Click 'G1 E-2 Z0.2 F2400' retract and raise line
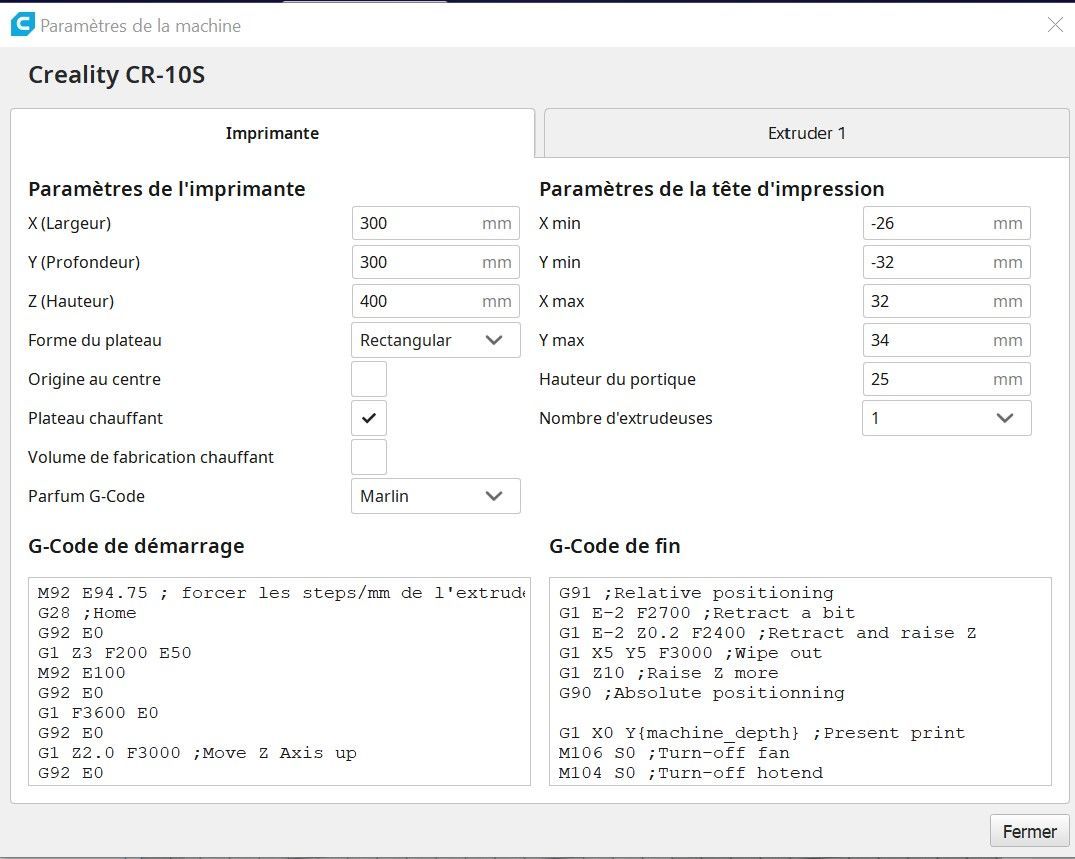The width and height of the screenshot is (1075, 859). pyautogui.click(x=767, y=633)
